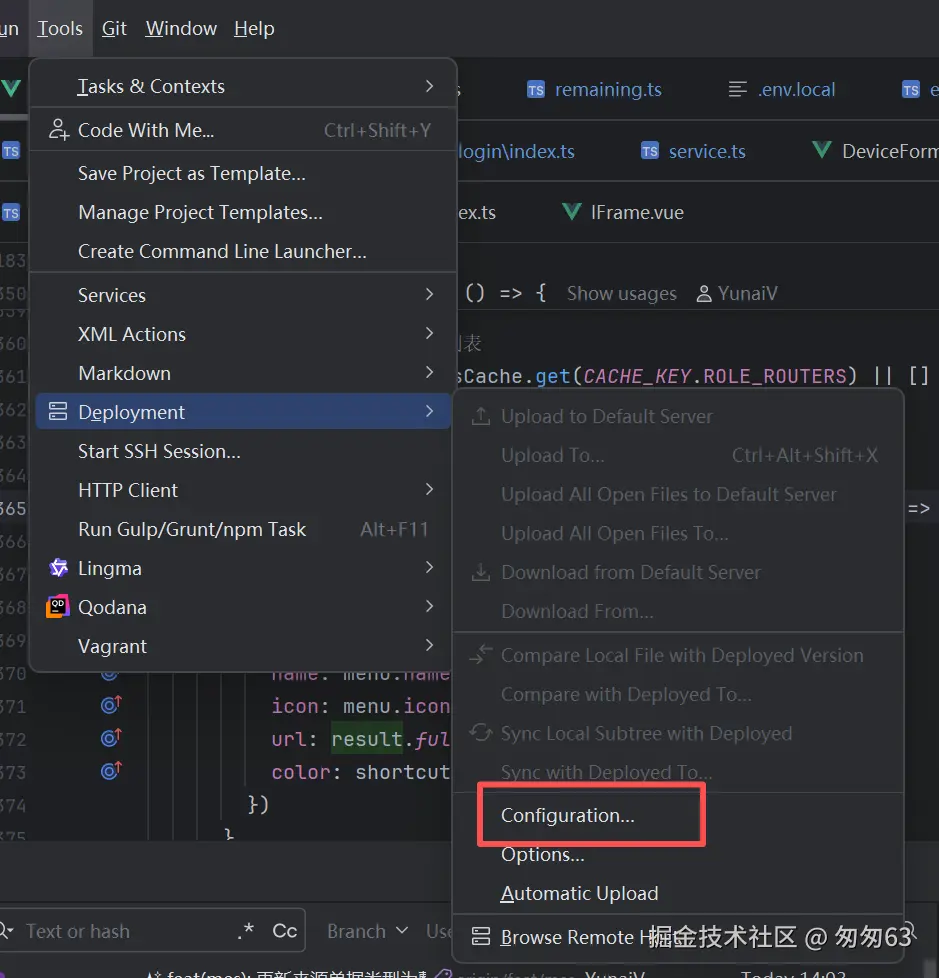939x978 pixels.
Task: Toggle match case Cc option
Action: [285, 931]
